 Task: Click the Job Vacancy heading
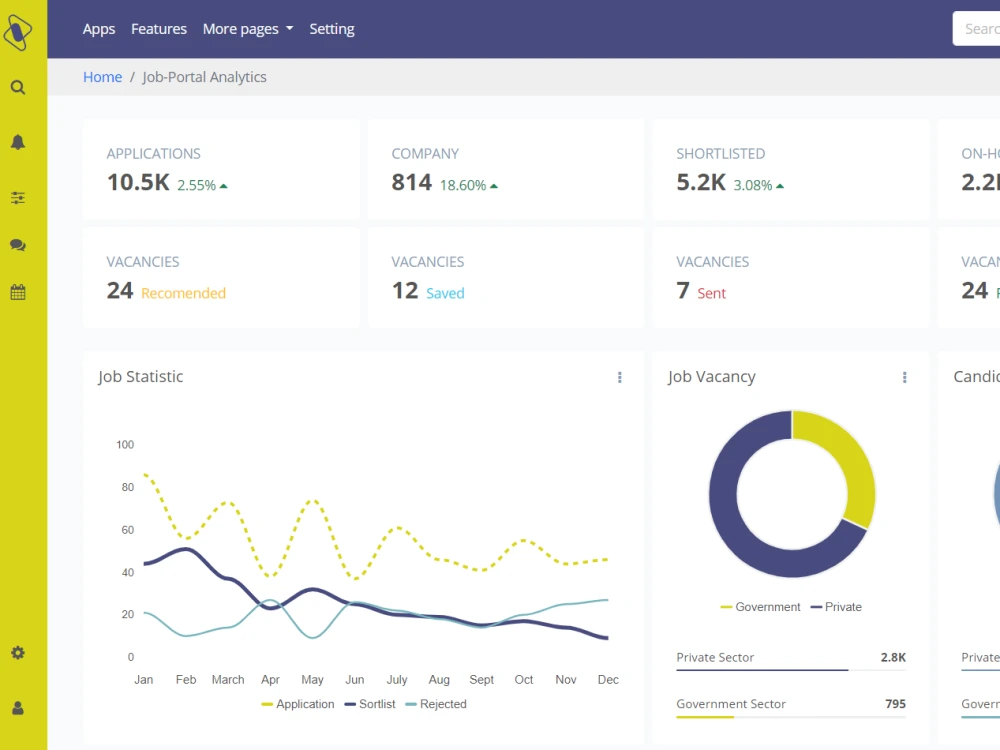[712, 377]
